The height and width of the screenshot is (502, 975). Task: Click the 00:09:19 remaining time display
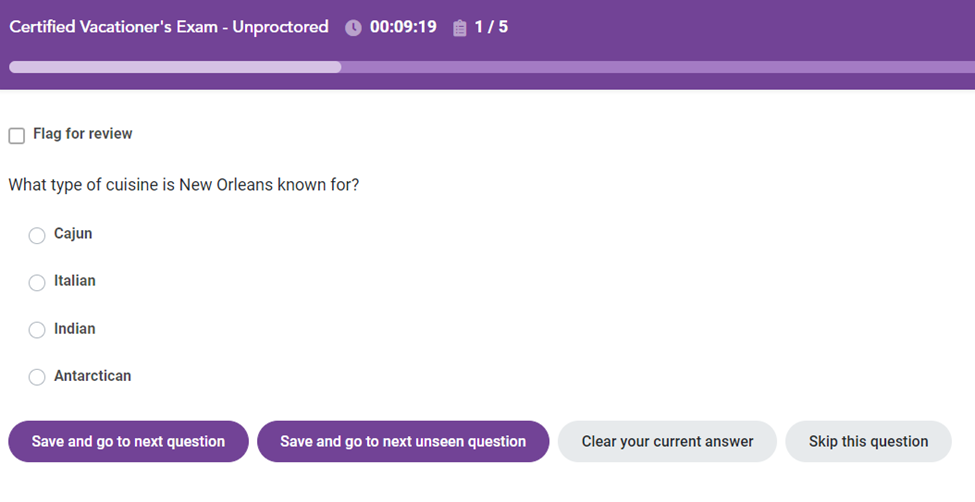pos(403,27)
